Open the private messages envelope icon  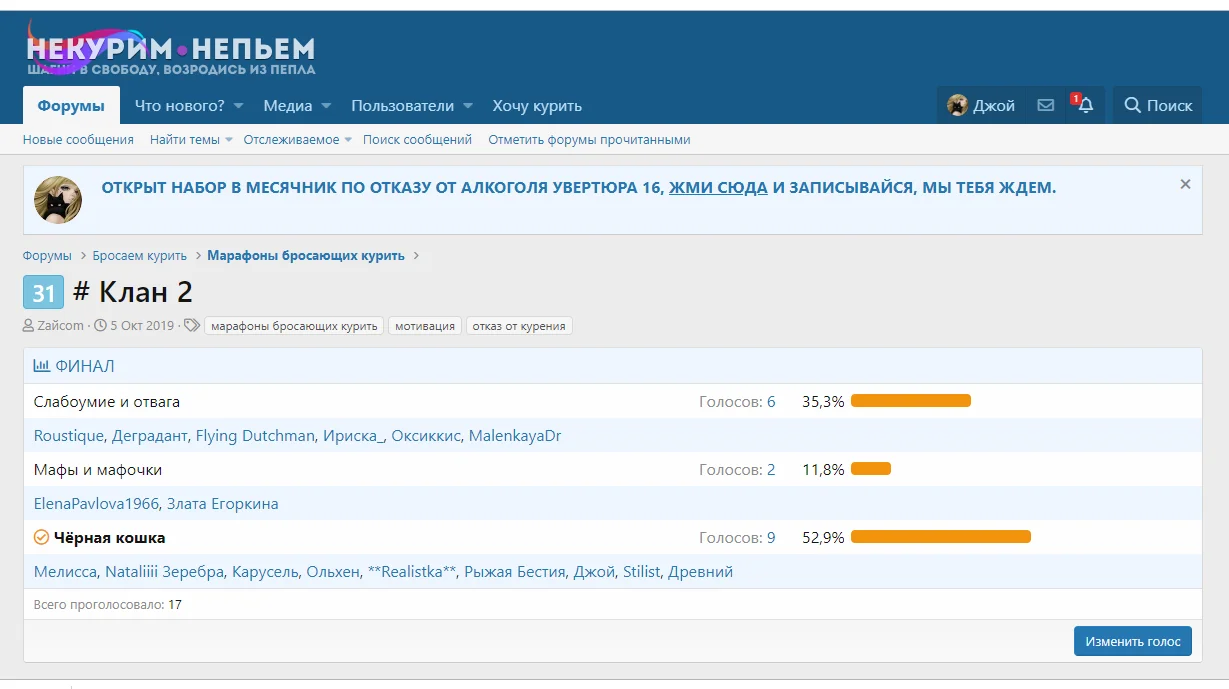click(1045, 105)
